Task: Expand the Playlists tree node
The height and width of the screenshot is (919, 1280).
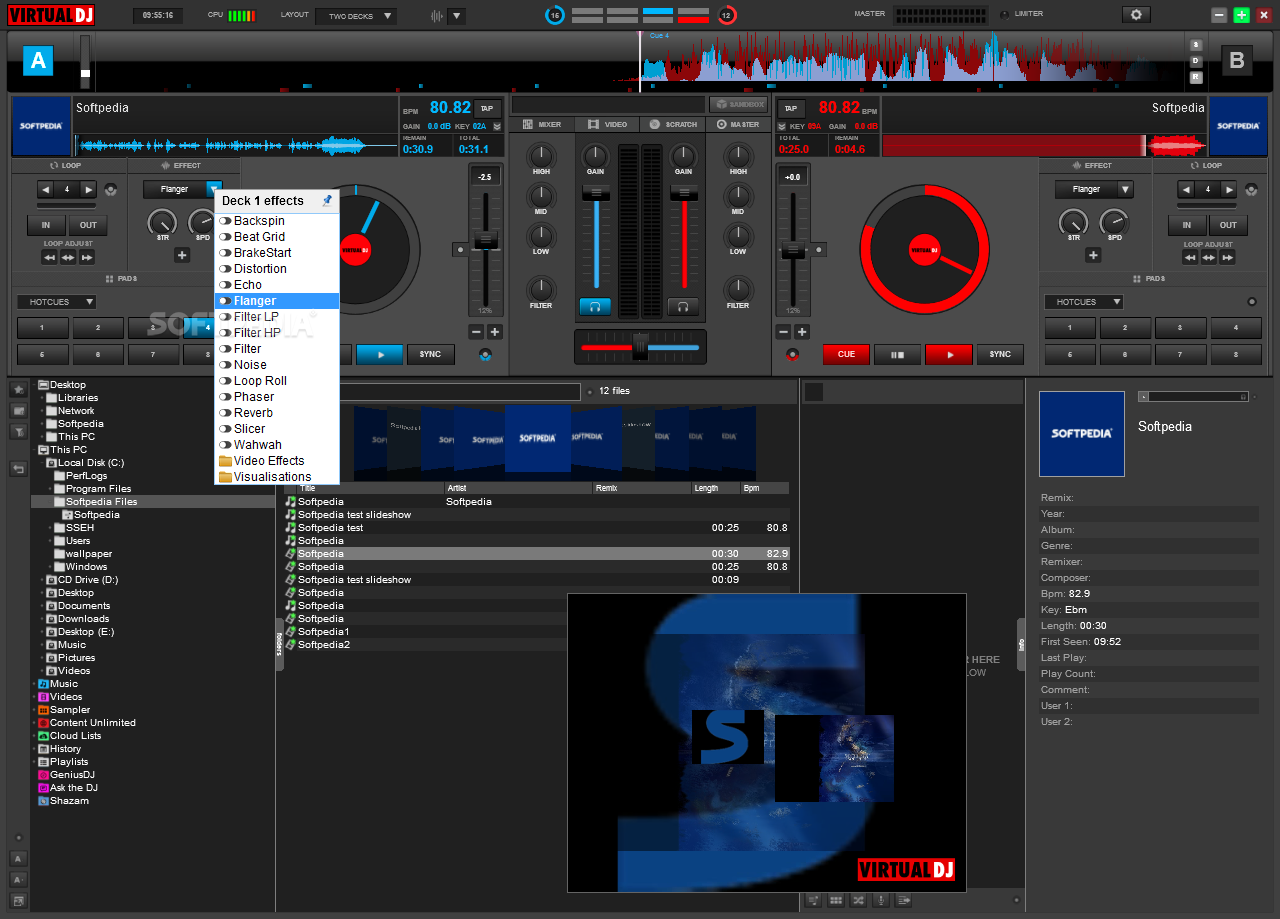Action: coord(34,762)
